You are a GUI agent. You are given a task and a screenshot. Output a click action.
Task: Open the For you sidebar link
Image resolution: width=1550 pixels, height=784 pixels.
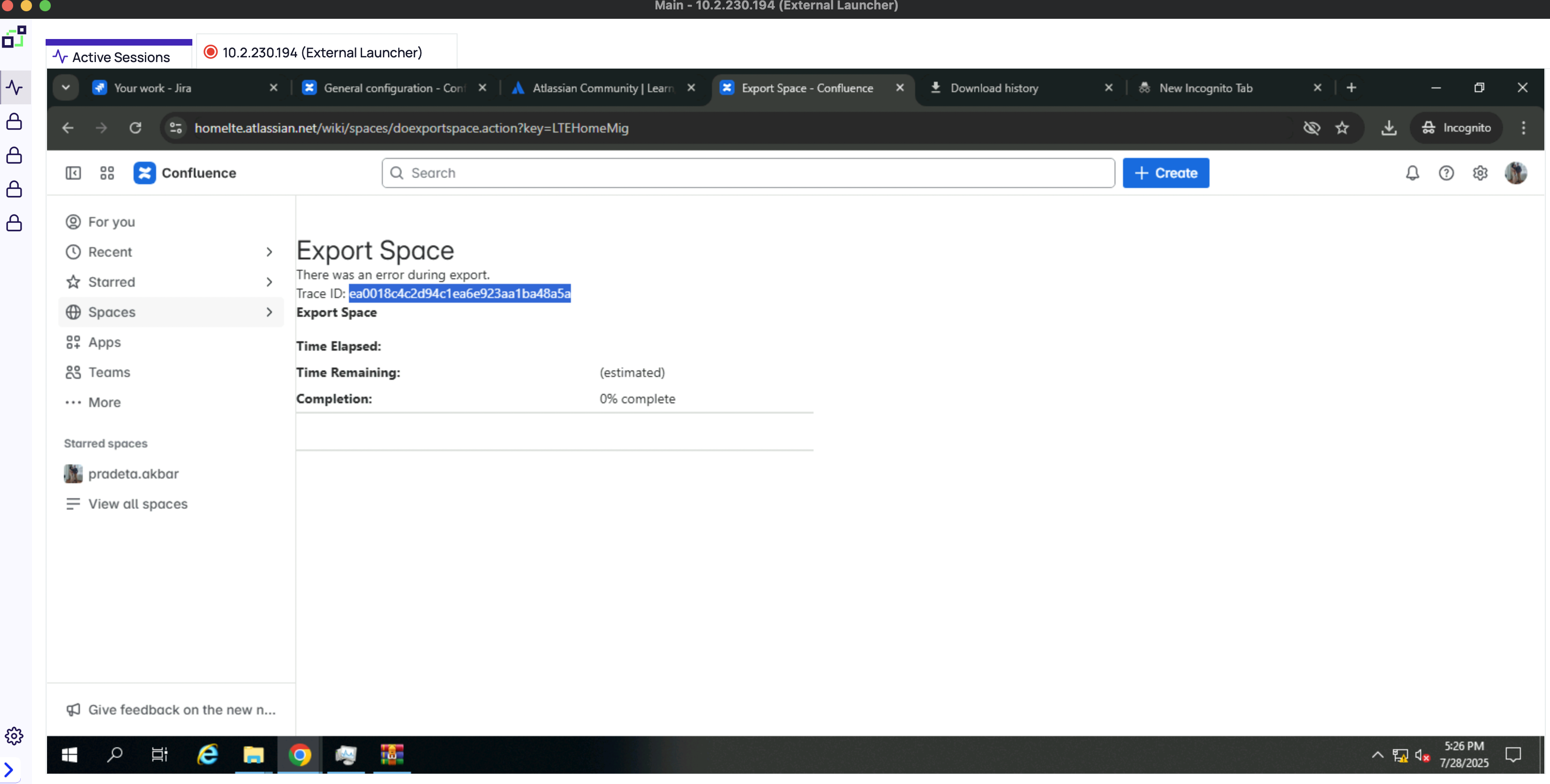coord(171,222)
